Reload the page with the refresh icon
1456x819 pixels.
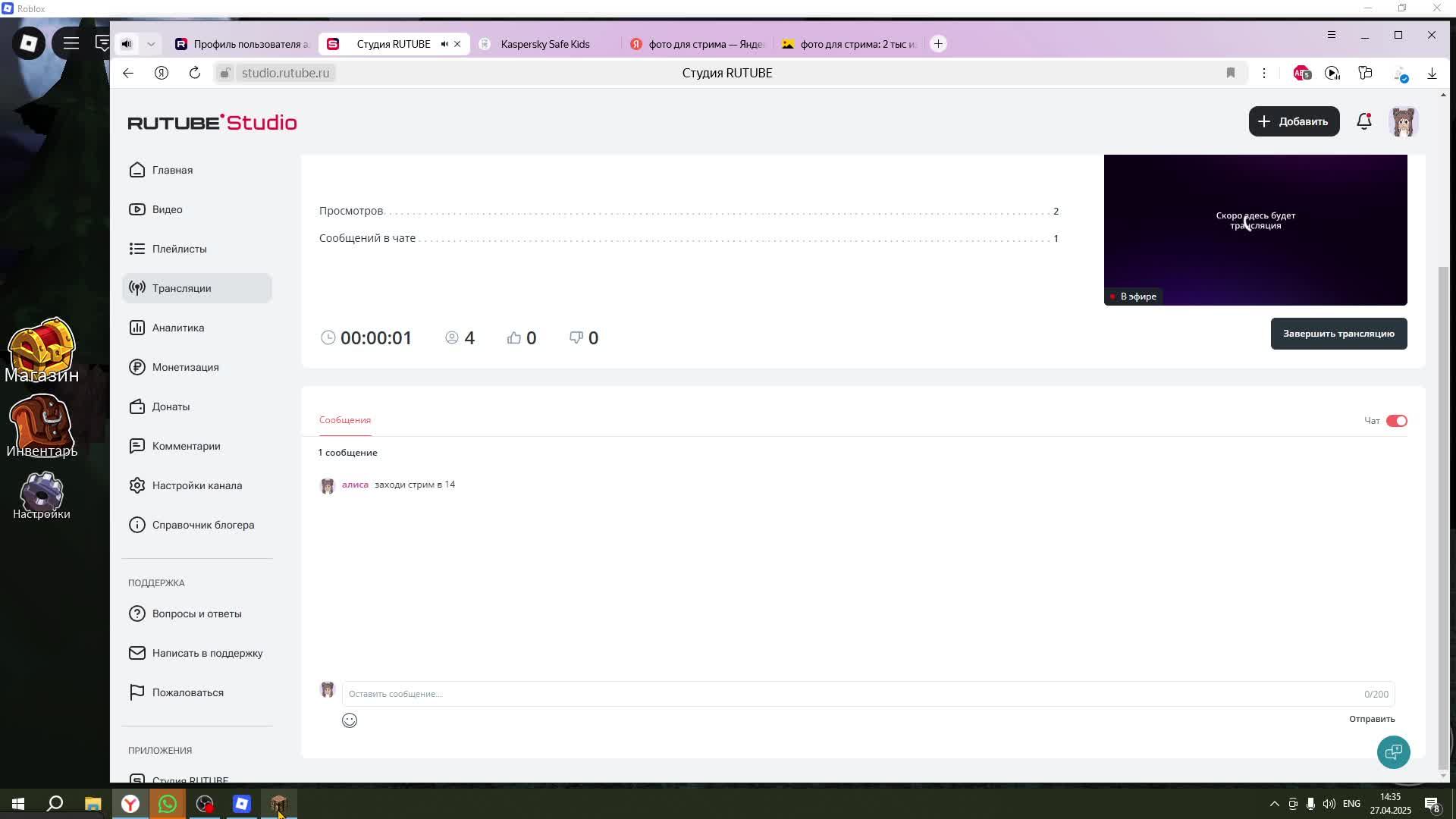click(x=195, y=73)
